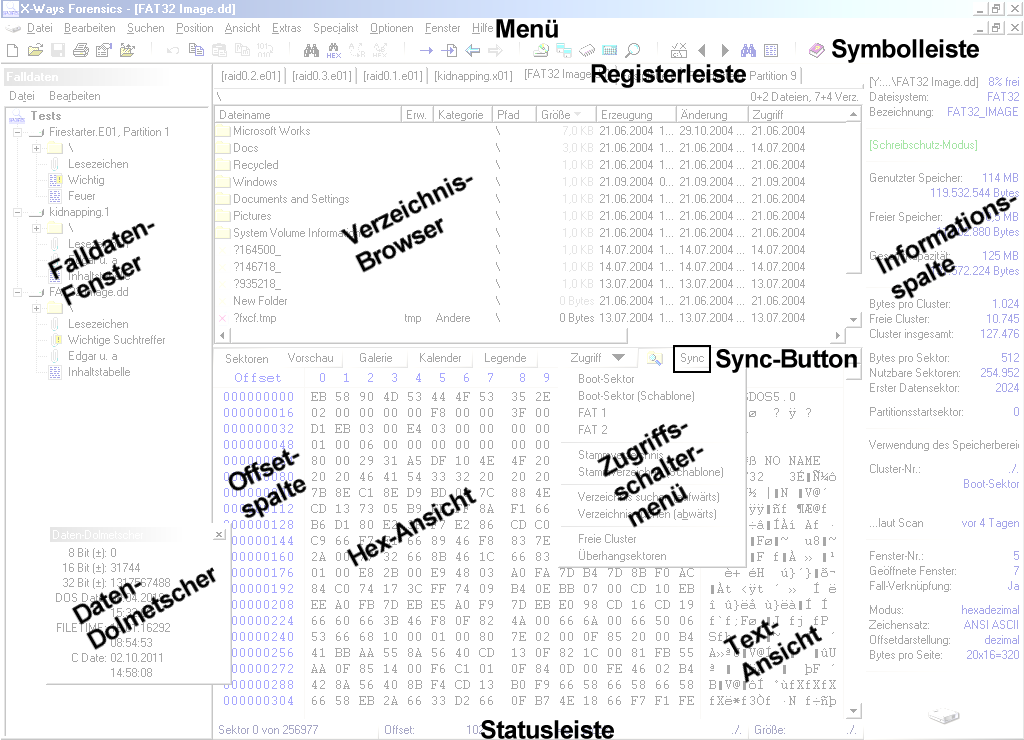
Task: Click the New file icon in toolbar
Action: pos(12,50)
